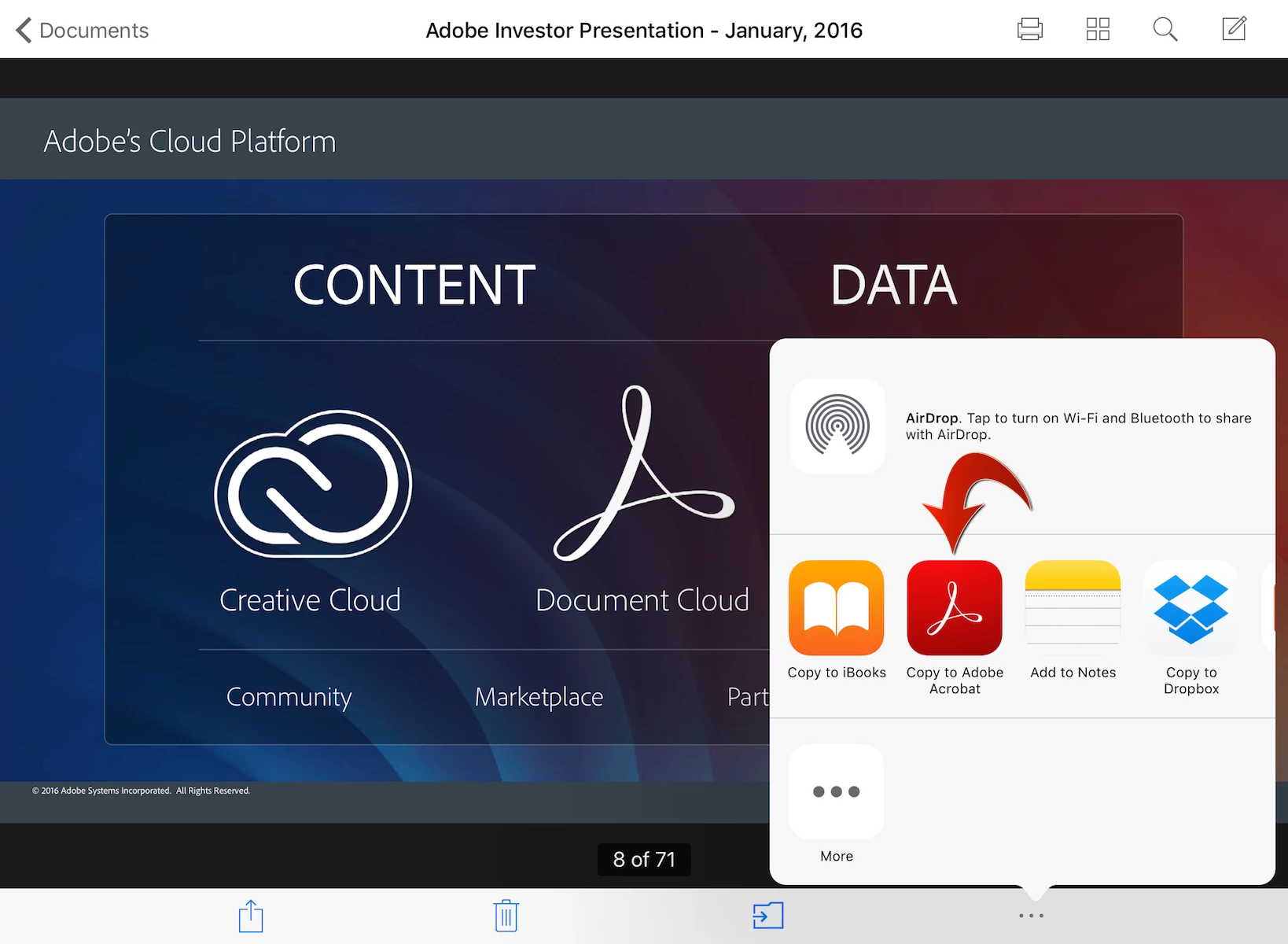Open More share options
1288x944 pixels.
[837, 804]
